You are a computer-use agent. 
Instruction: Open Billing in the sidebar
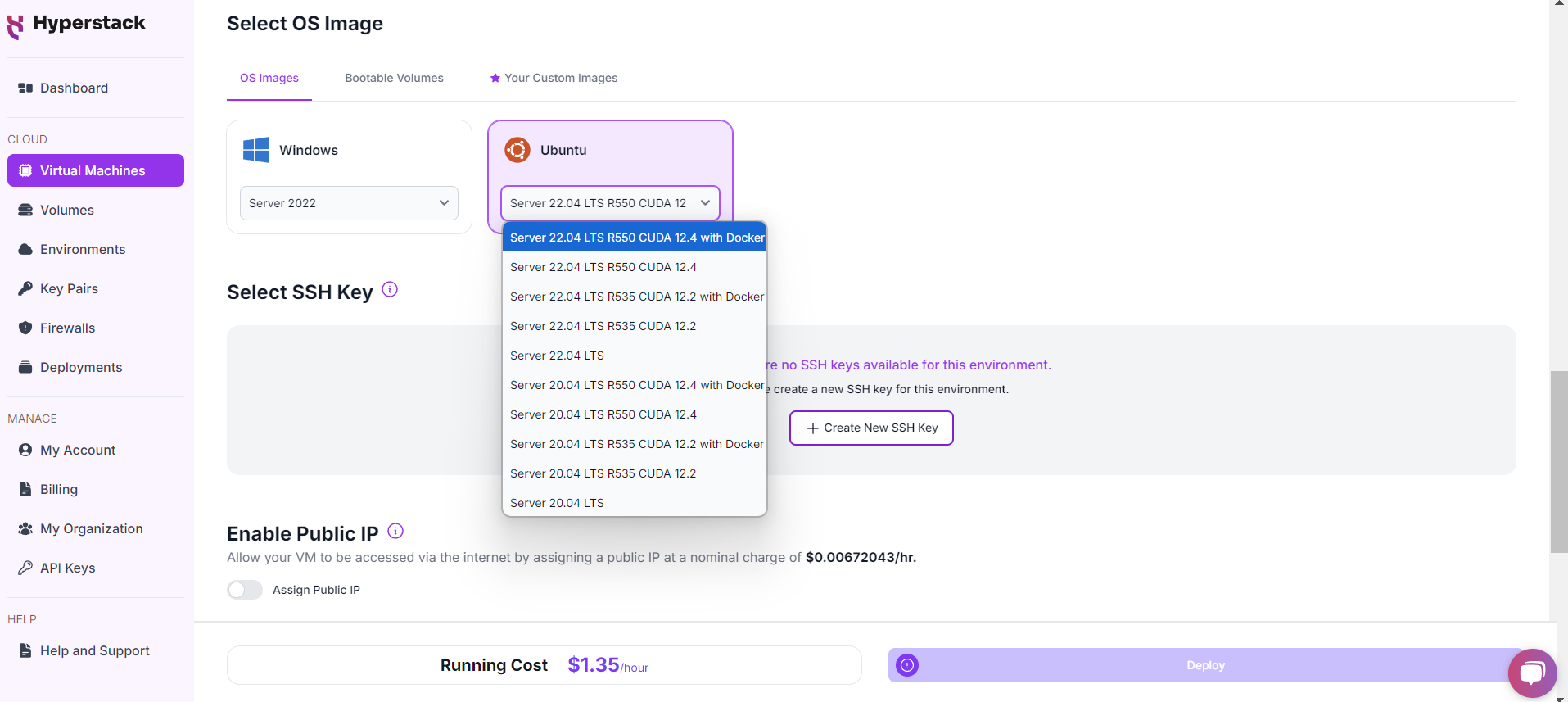click(x=59, y=489)
